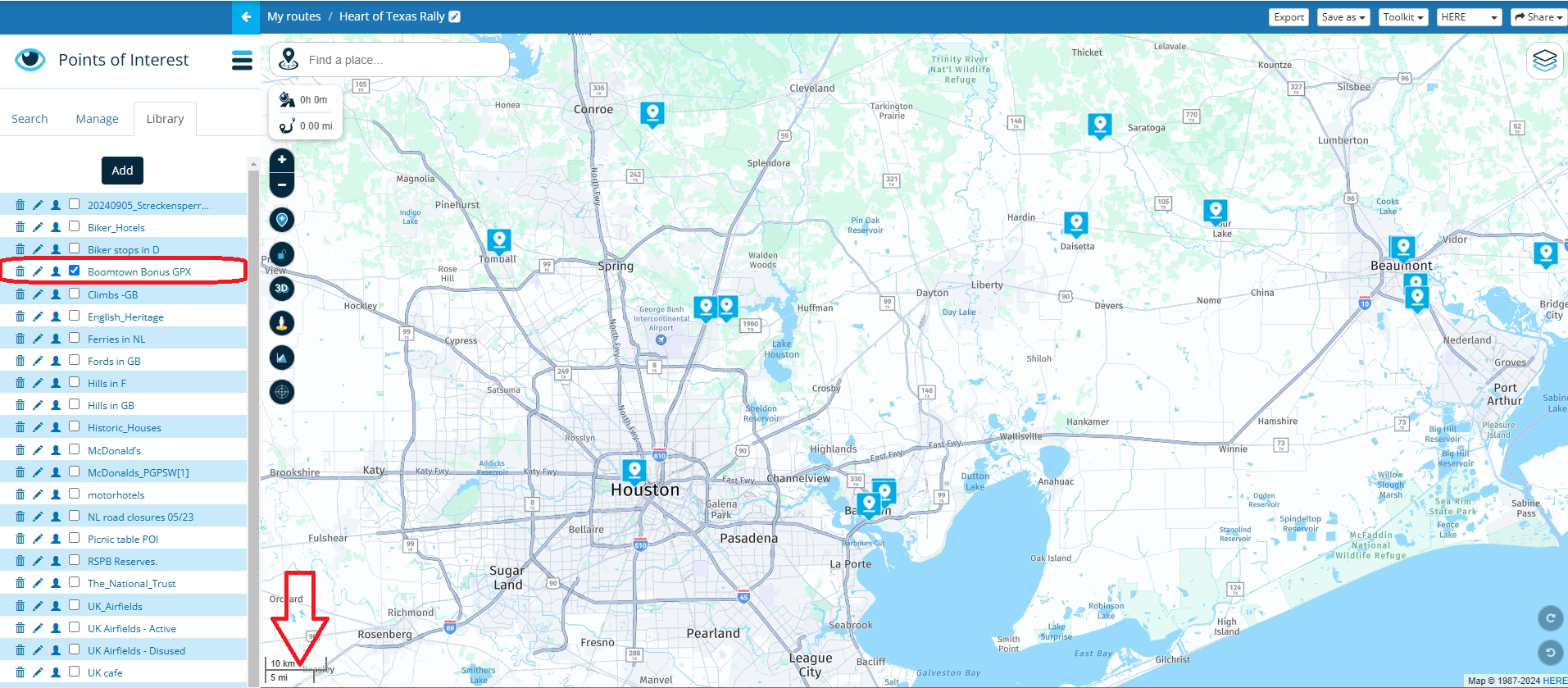Select the NL road closures 05/23 entry

140,517
